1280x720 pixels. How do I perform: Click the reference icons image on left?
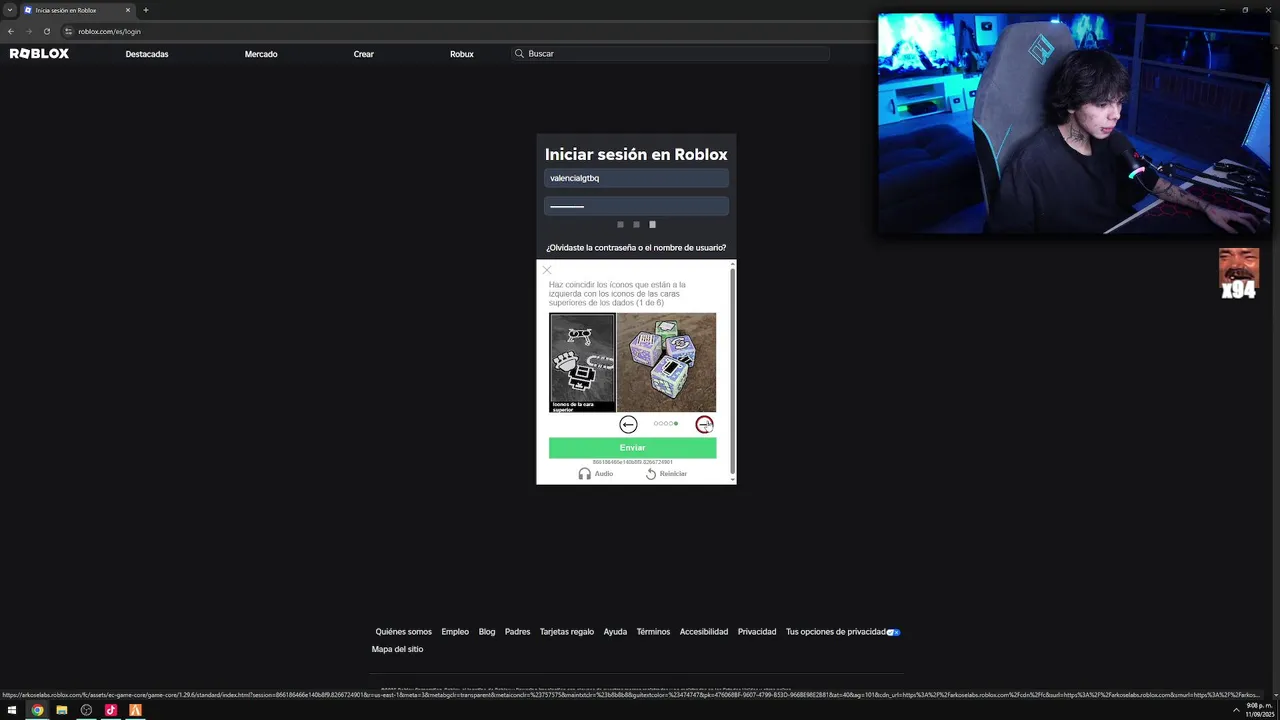click(582, 362)
